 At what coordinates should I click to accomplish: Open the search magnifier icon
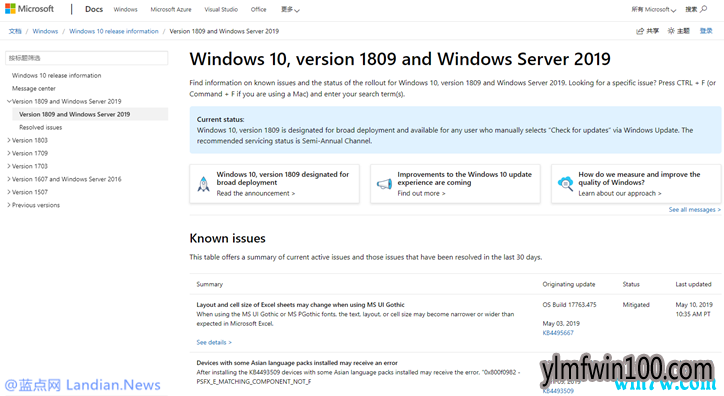[x=703, y=9]
